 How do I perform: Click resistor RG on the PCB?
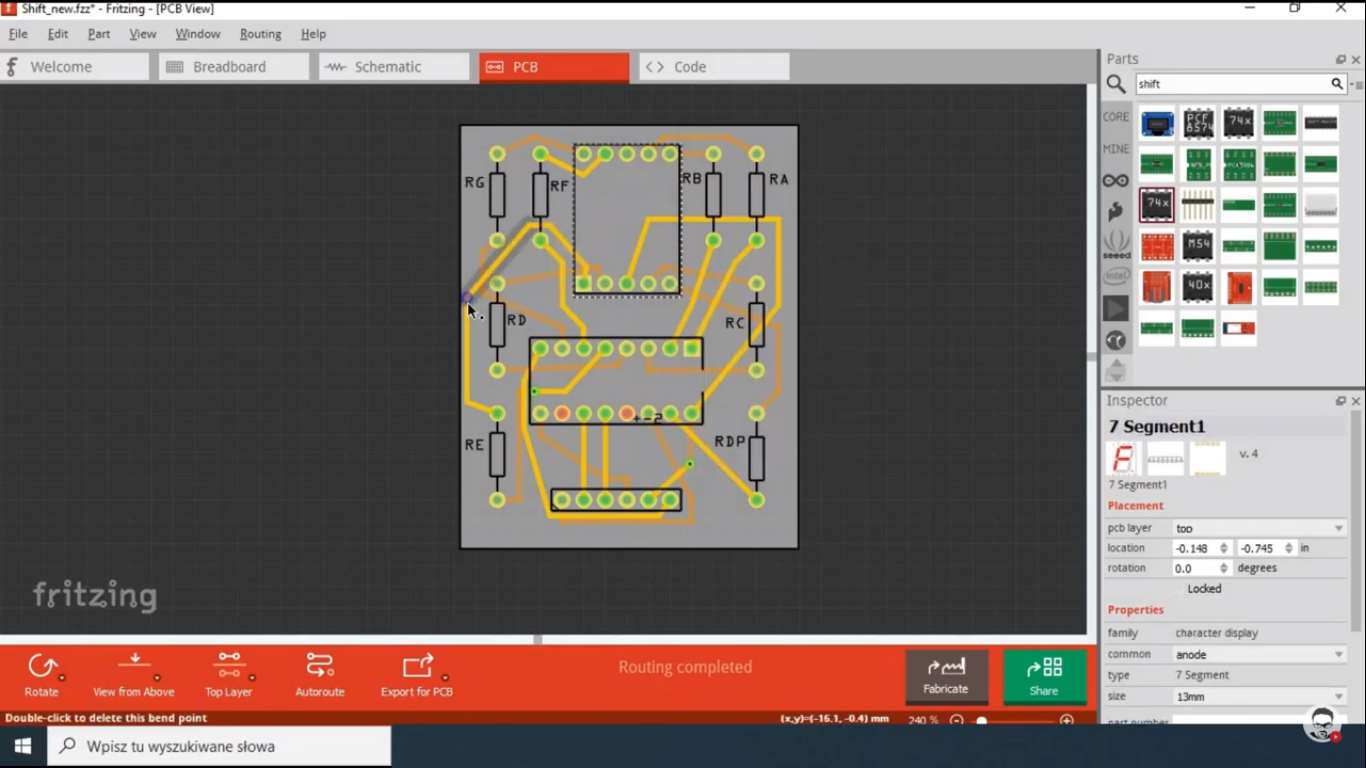[x=497, y=196]
